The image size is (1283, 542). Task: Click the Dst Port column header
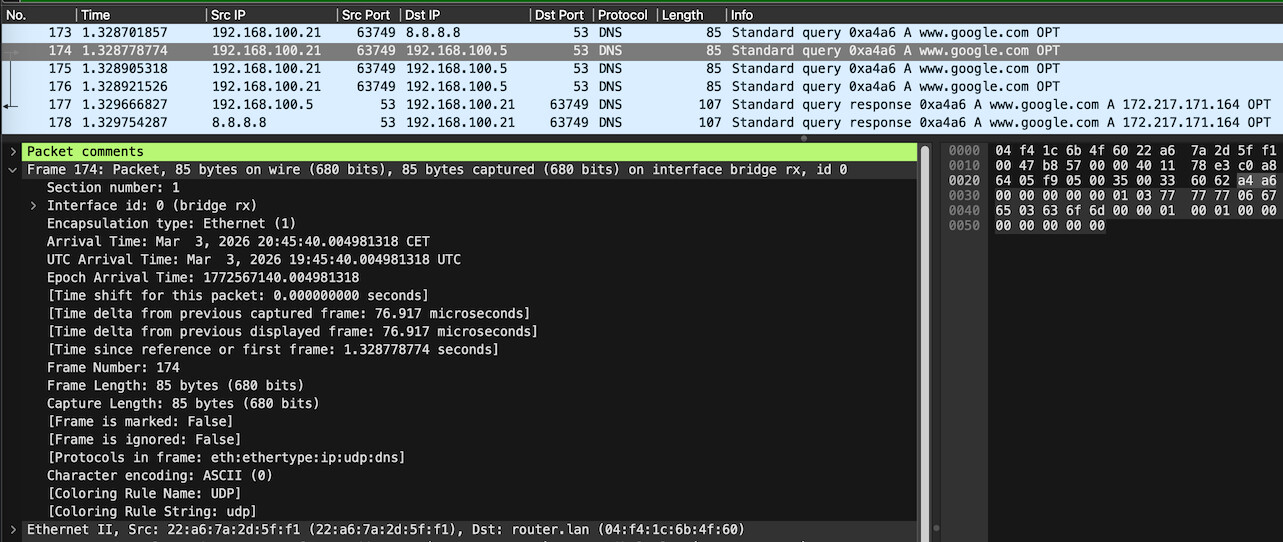coord(559,15)
